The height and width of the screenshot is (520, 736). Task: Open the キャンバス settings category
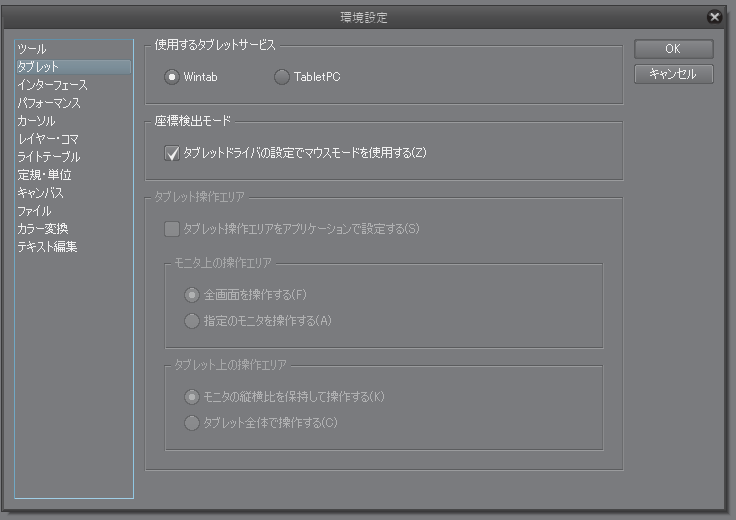tap(74, 193)
